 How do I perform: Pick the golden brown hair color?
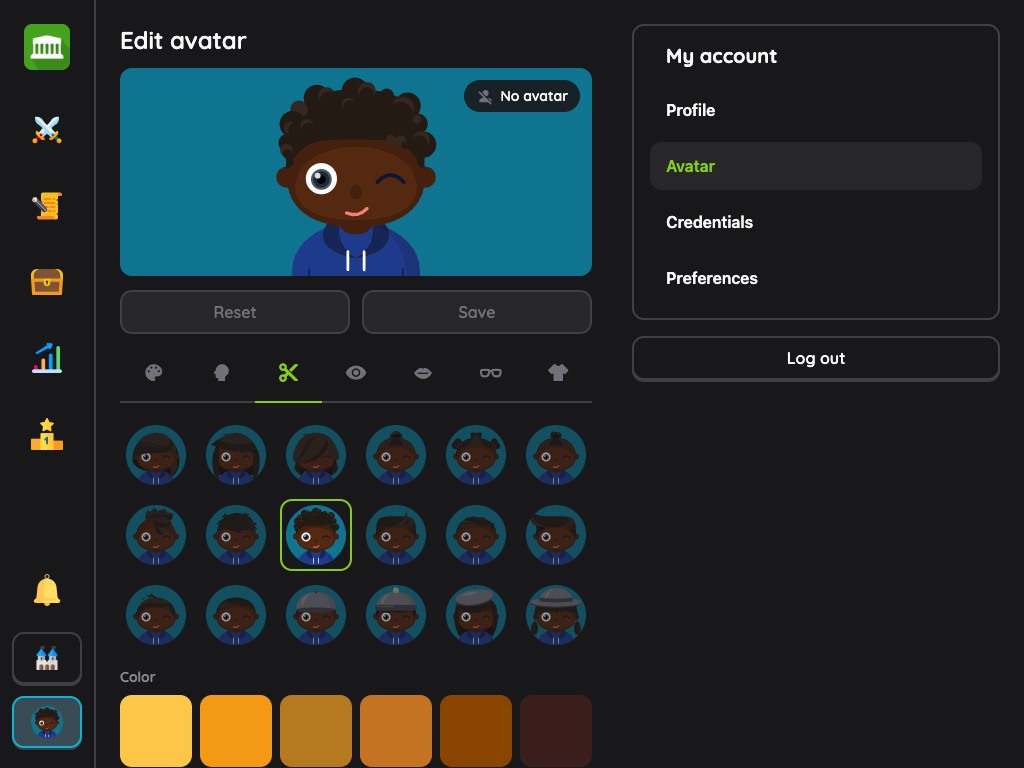[x=316, y=731]
